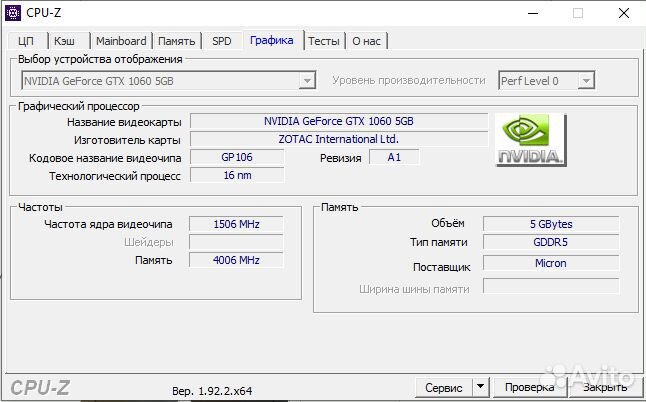Click the empty Шейдеры field

(x=236, y=242)
